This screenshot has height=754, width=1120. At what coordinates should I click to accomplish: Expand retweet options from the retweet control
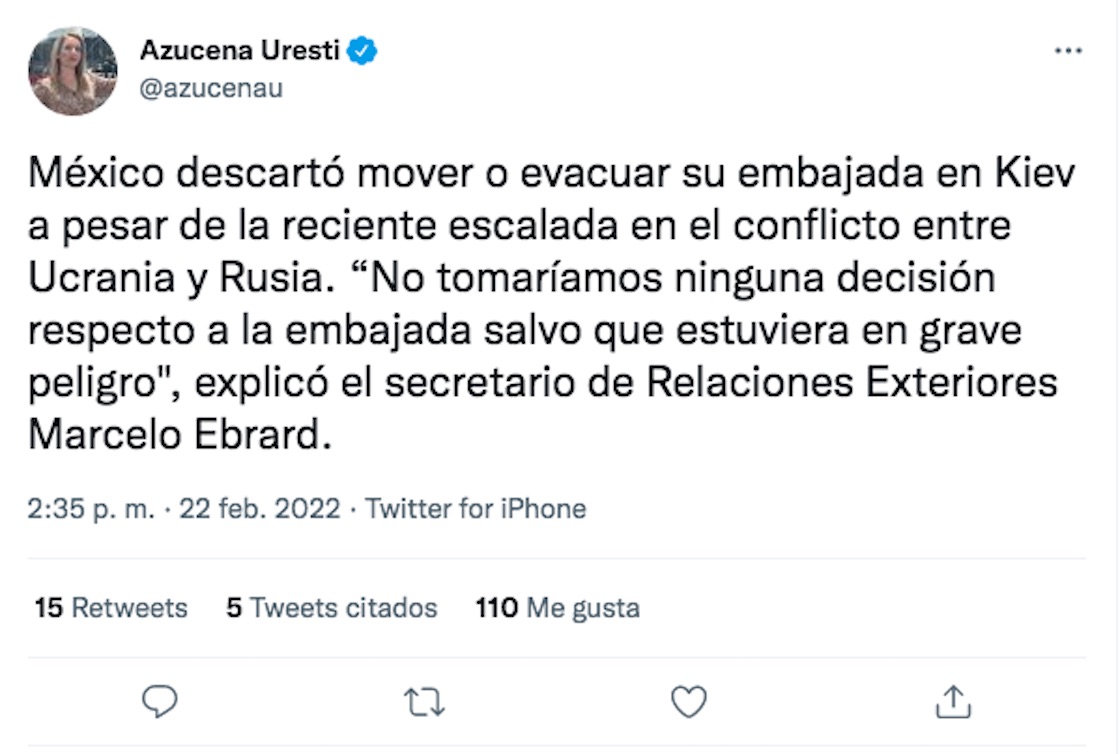423,703
